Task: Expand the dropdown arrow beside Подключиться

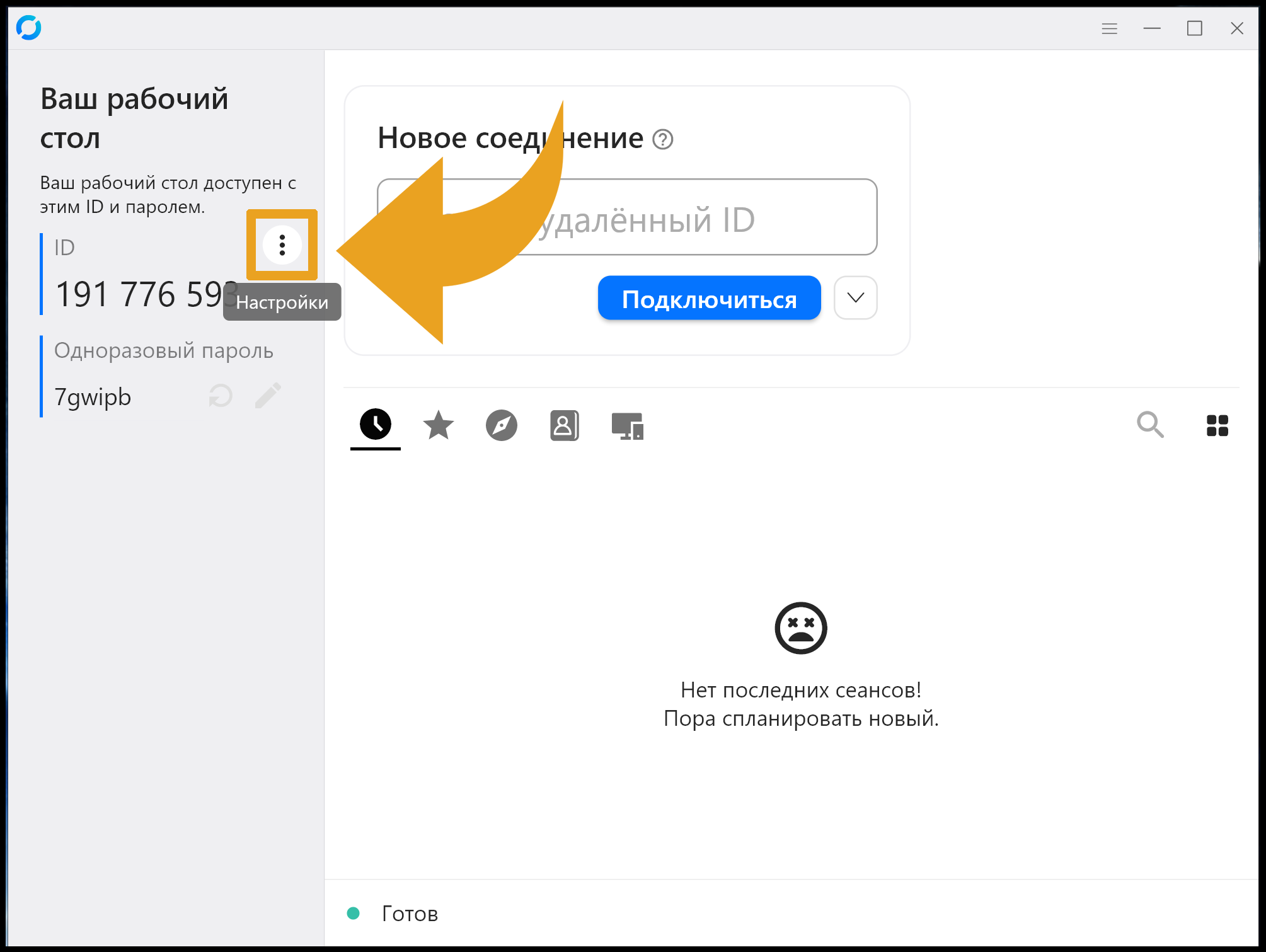Action: click(855, 297)
